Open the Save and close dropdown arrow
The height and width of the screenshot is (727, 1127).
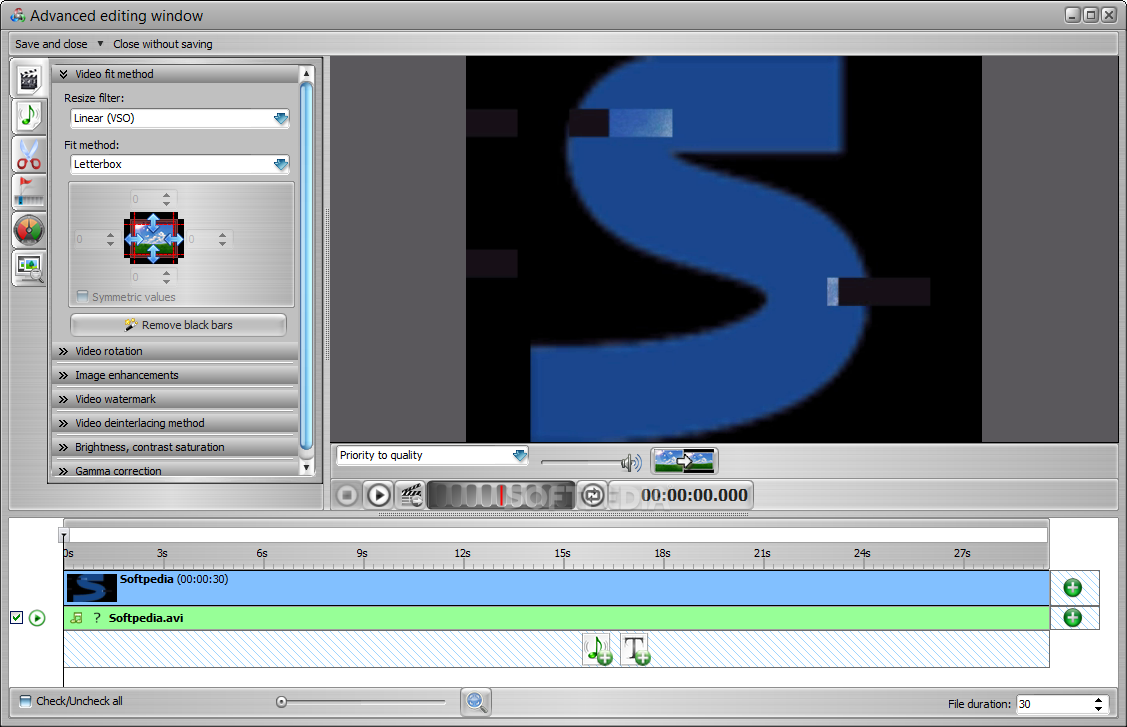[x=100, y=44]
